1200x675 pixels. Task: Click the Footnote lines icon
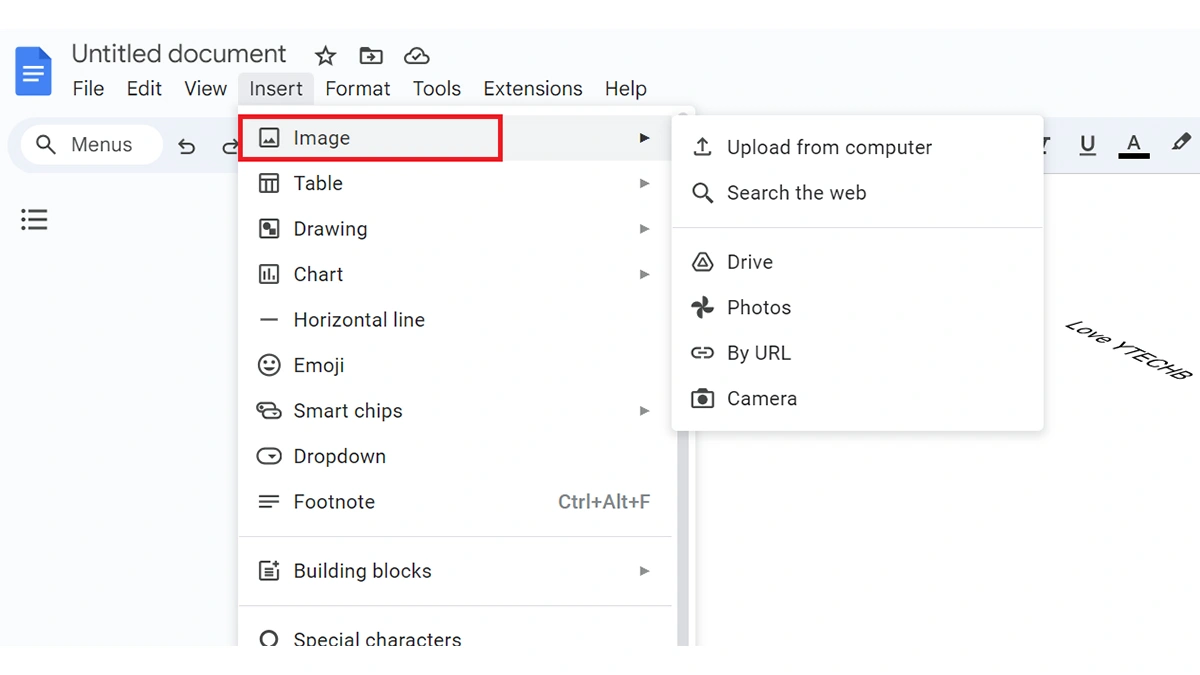pos(269,502)
